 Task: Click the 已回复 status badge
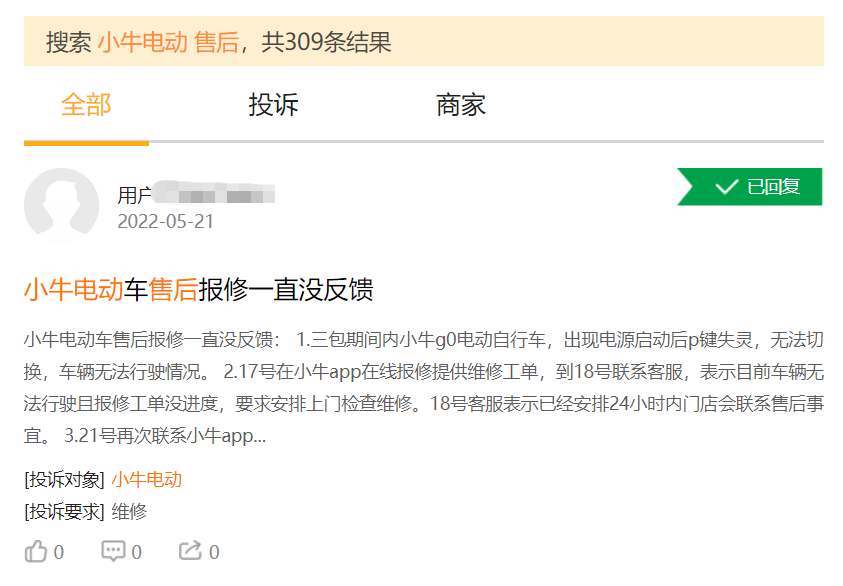(x=749, y=187)
